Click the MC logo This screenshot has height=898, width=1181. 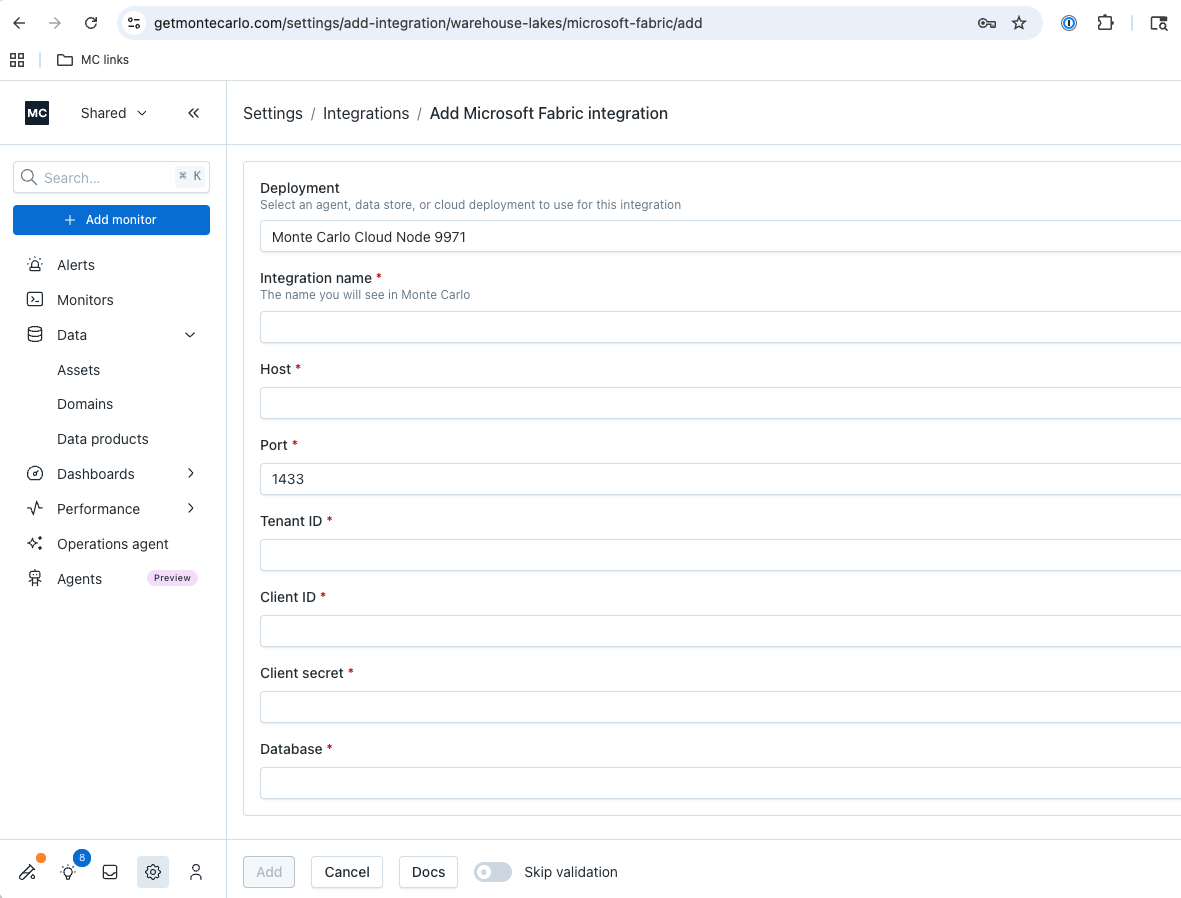[x=37, y=113]
